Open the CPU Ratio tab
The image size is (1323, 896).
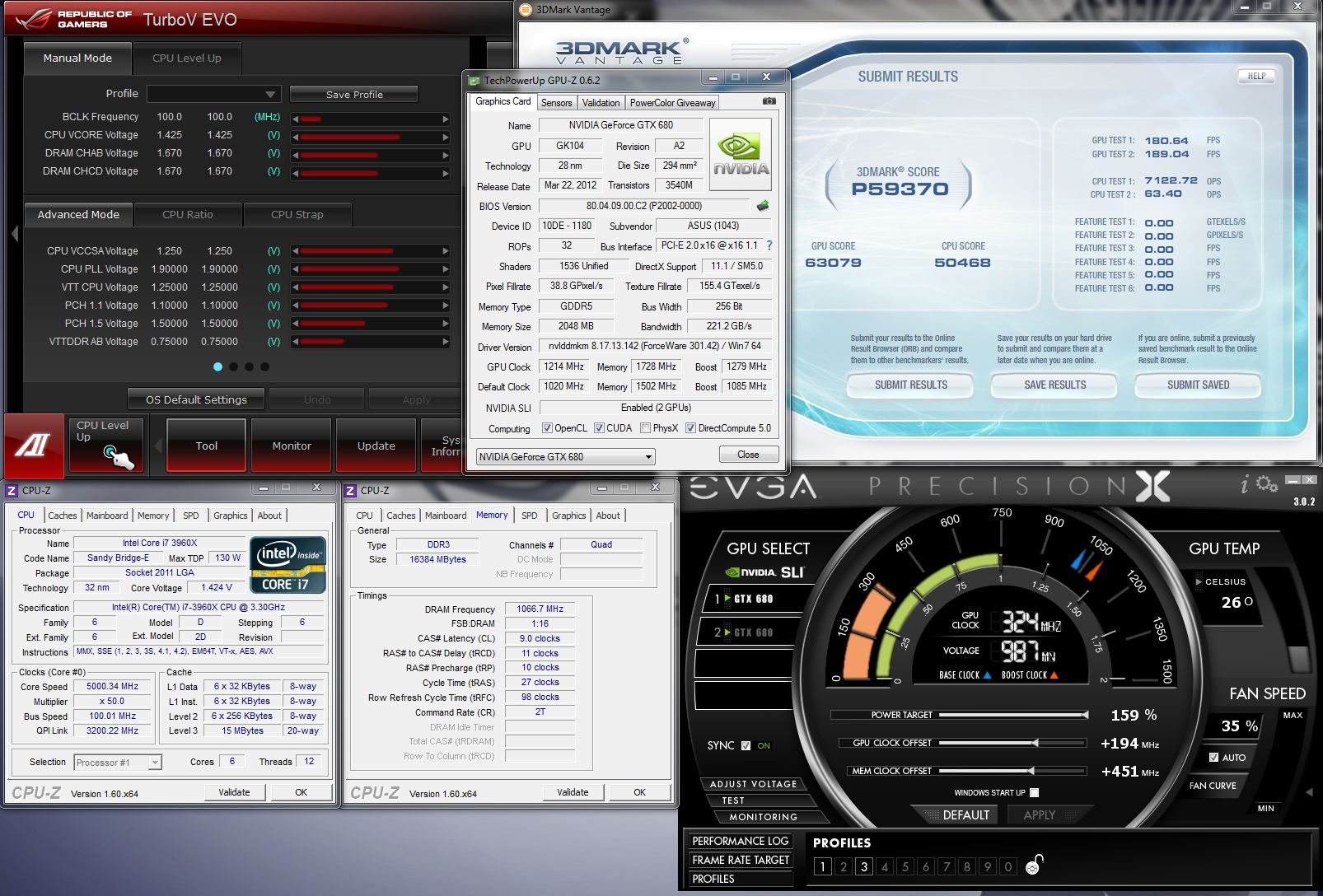(188, 215)
